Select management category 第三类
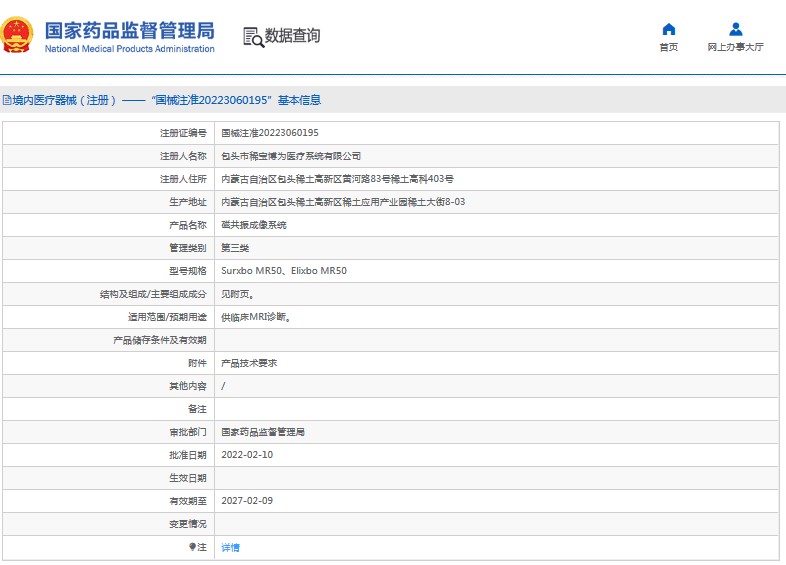Screen dimensions: 786x565 tap(235, 248)
